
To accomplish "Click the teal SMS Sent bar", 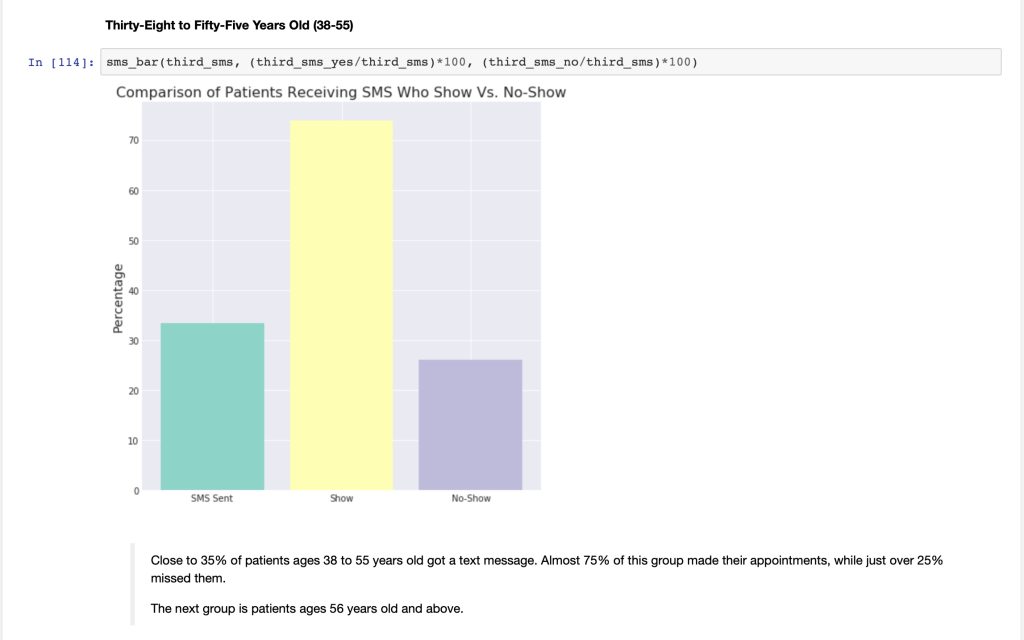I will coord(212,406).
